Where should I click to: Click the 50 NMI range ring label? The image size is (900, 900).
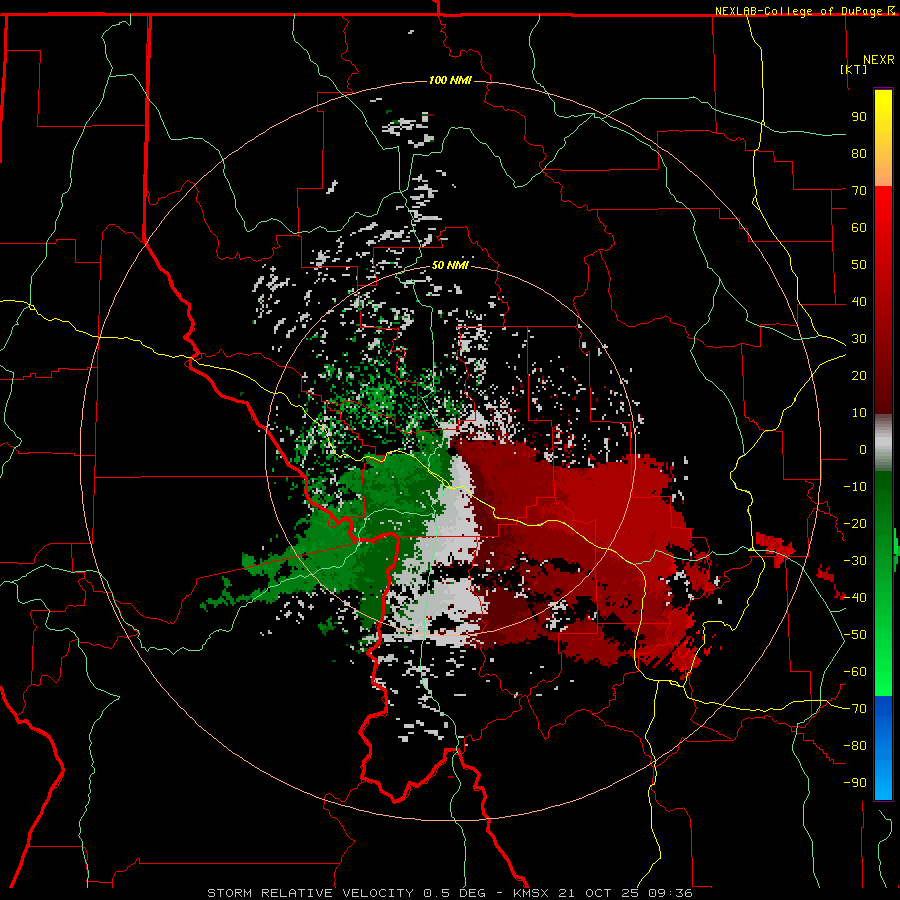450,265
